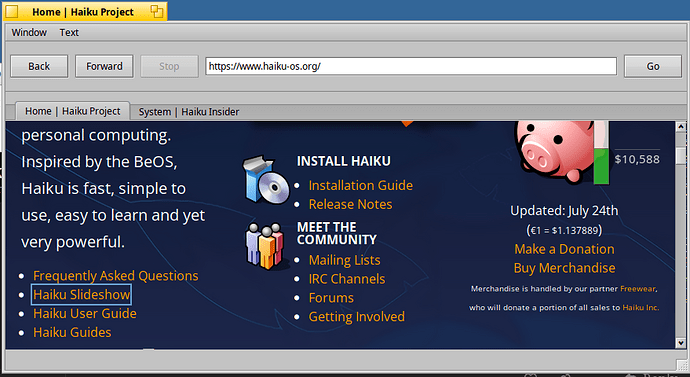Click the Forward button
This screenshot has width=690, height=377.
point(104,66)
